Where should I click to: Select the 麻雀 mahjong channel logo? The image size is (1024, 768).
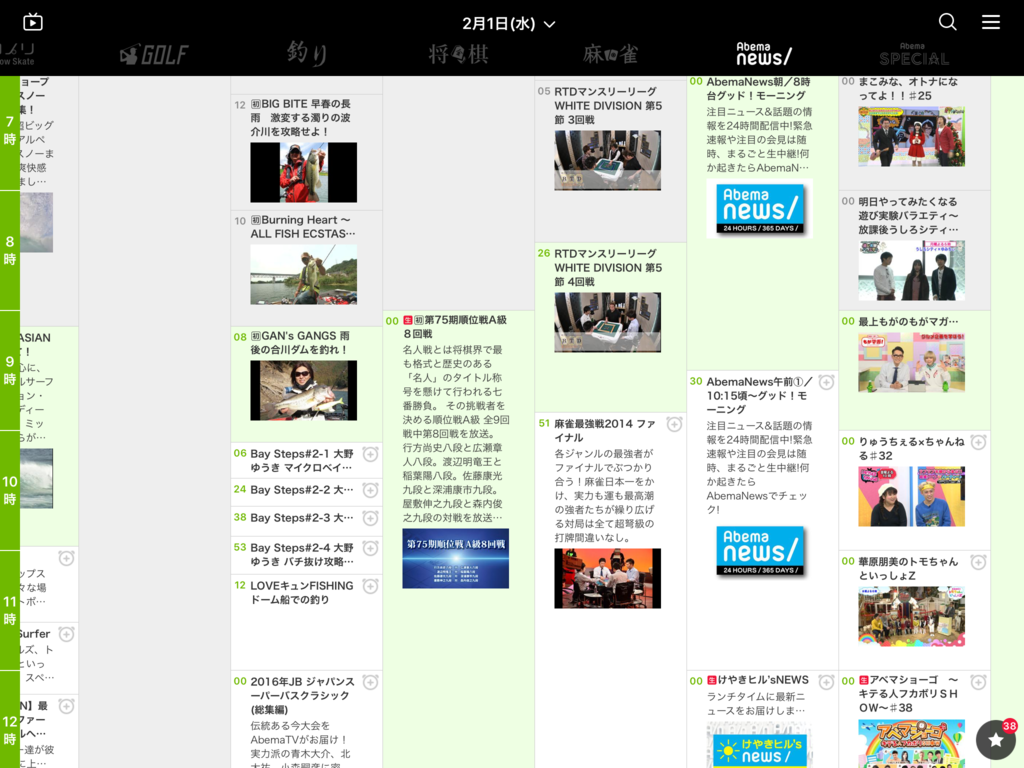coord(612,55)
